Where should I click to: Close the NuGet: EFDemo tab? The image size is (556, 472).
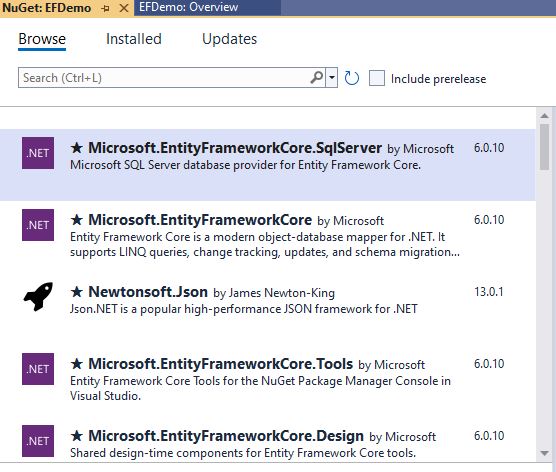tap(124, 8)
